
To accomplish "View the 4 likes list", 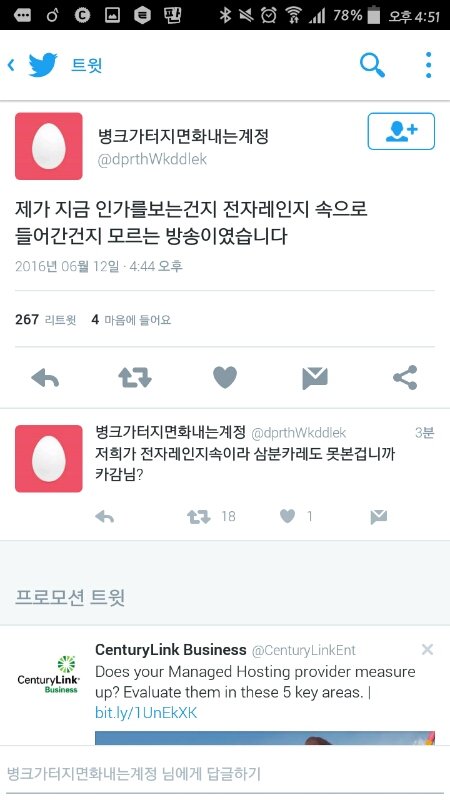I will point(131,320).
